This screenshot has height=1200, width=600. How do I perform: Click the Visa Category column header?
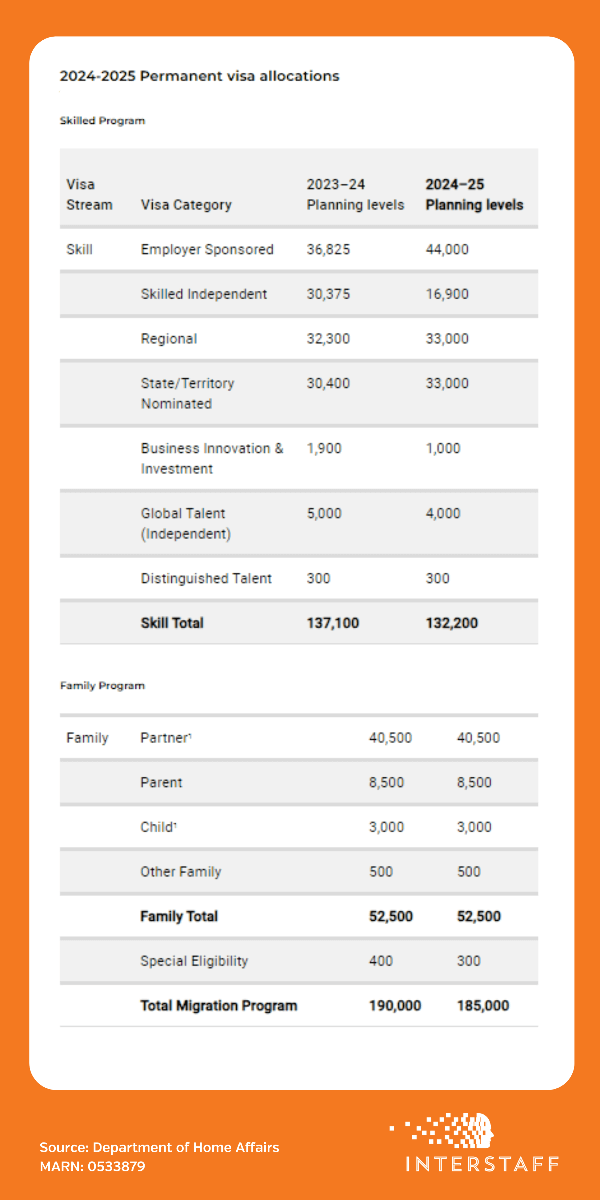coord(186,205)
